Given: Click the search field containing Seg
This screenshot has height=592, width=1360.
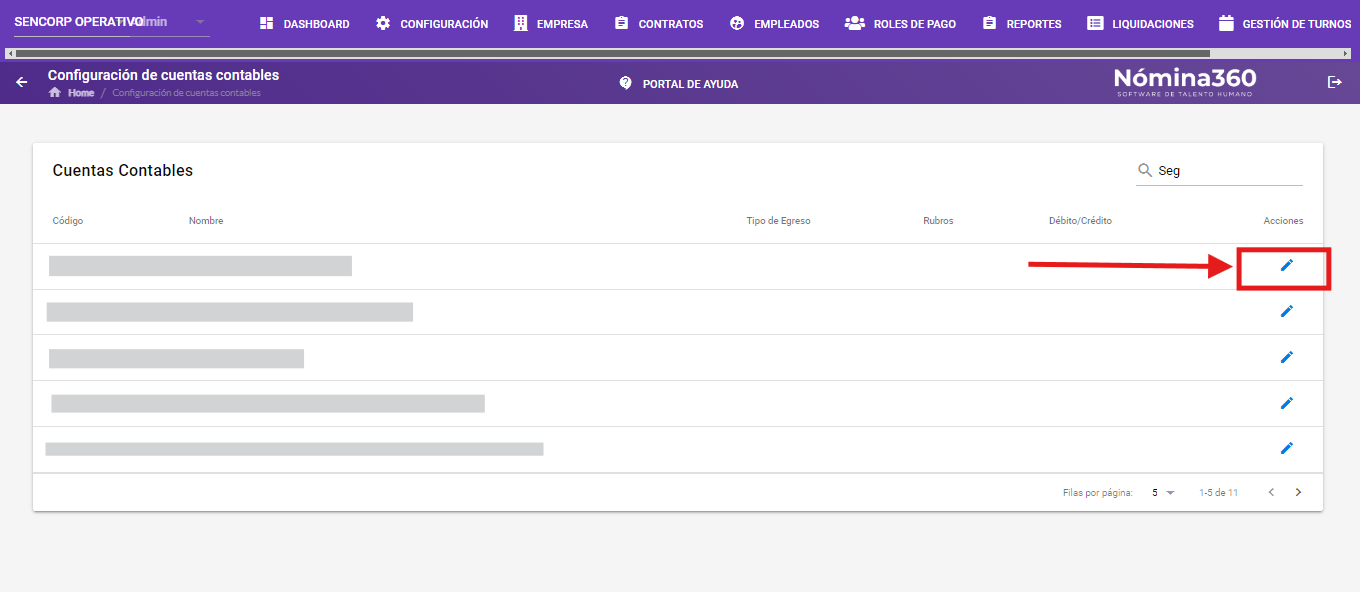Looking at the screenshot, I should point(1220,171).
